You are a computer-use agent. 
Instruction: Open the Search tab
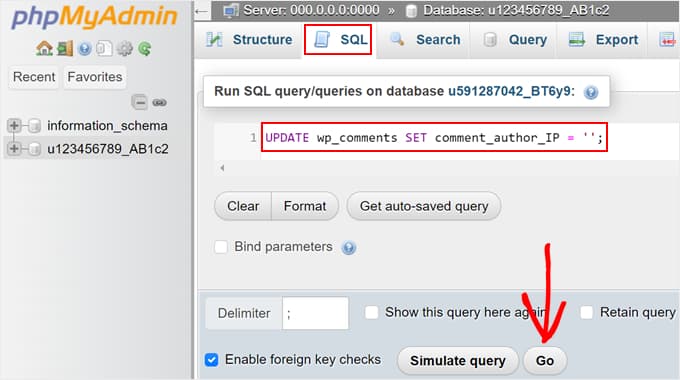click(424, 40)
